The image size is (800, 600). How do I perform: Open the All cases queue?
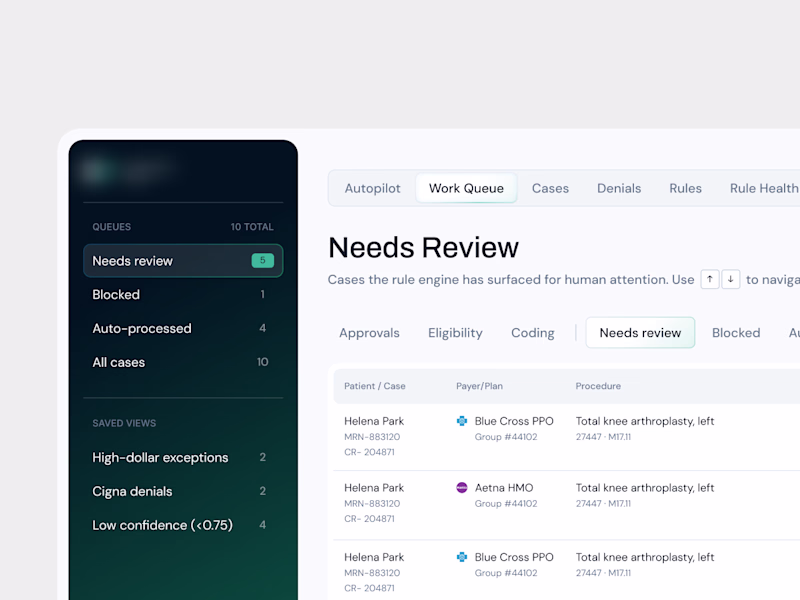coord(183,362)
